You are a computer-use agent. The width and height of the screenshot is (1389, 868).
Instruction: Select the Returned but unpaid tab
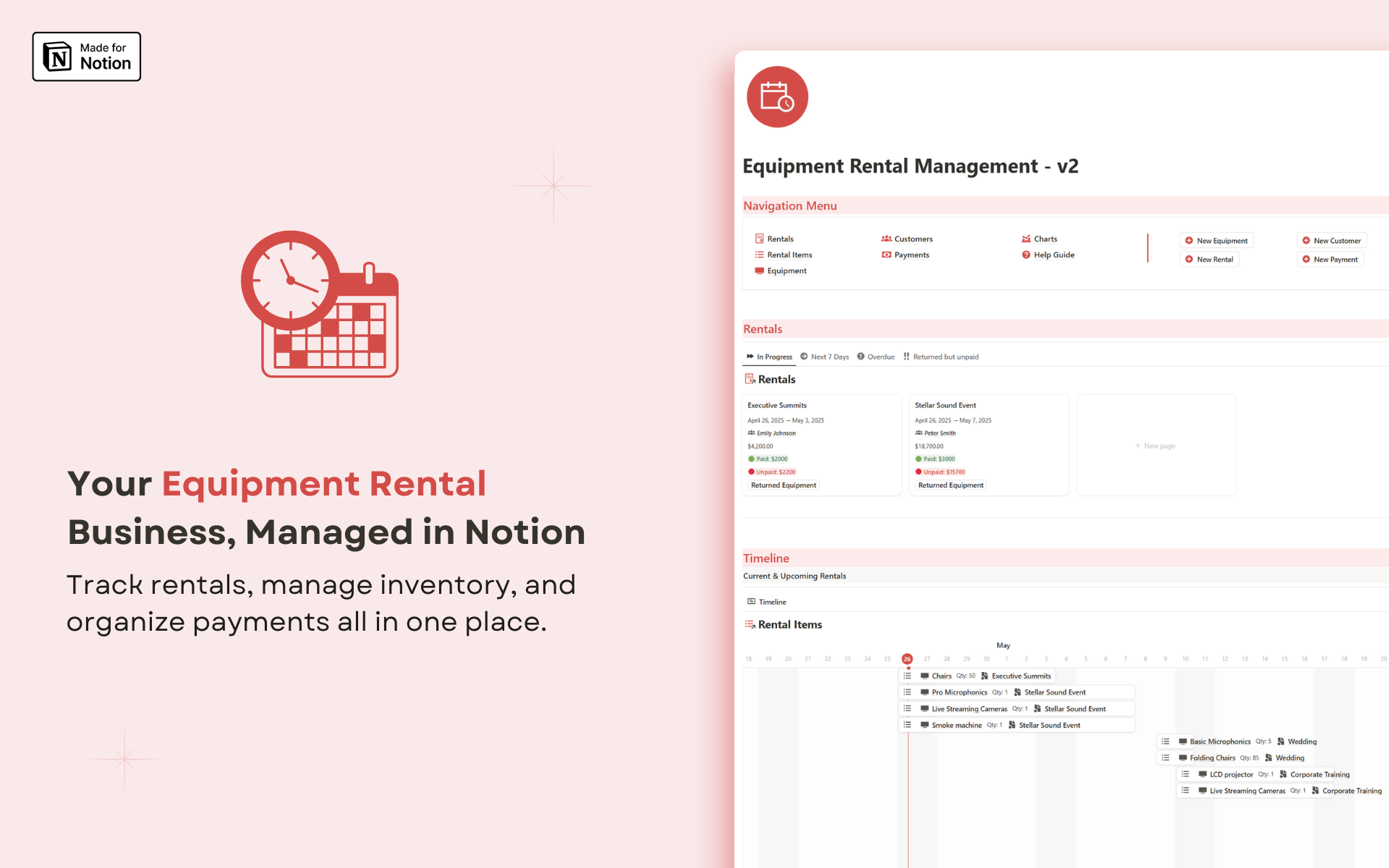945,357
